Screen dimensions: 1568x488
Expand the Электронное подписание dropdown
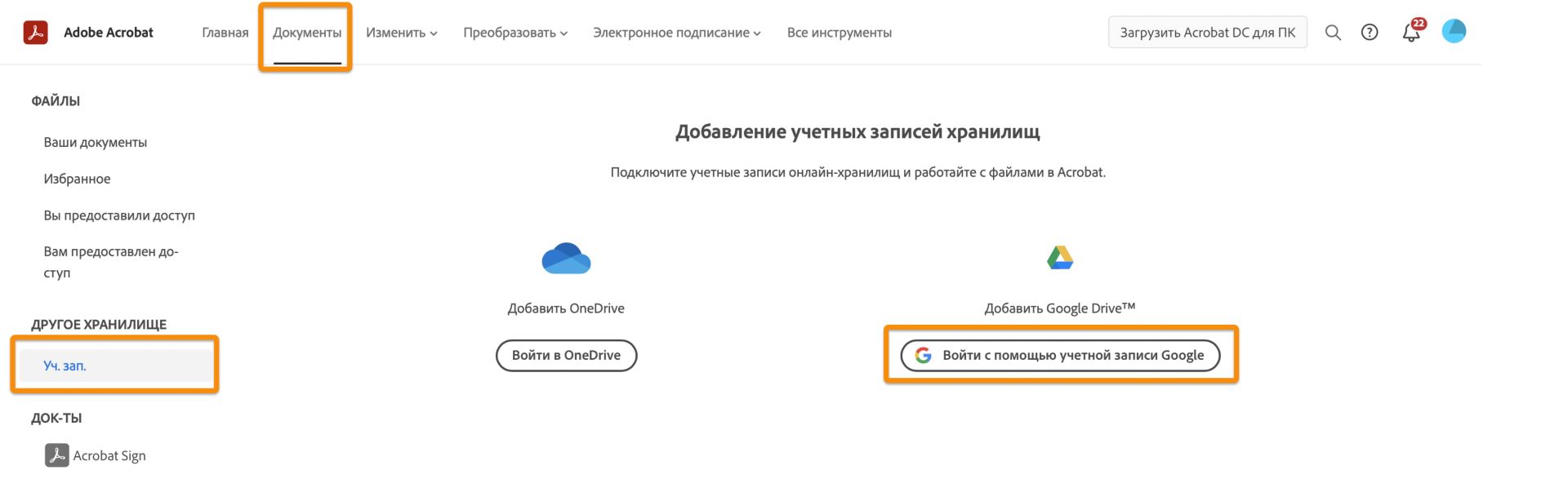677,33
